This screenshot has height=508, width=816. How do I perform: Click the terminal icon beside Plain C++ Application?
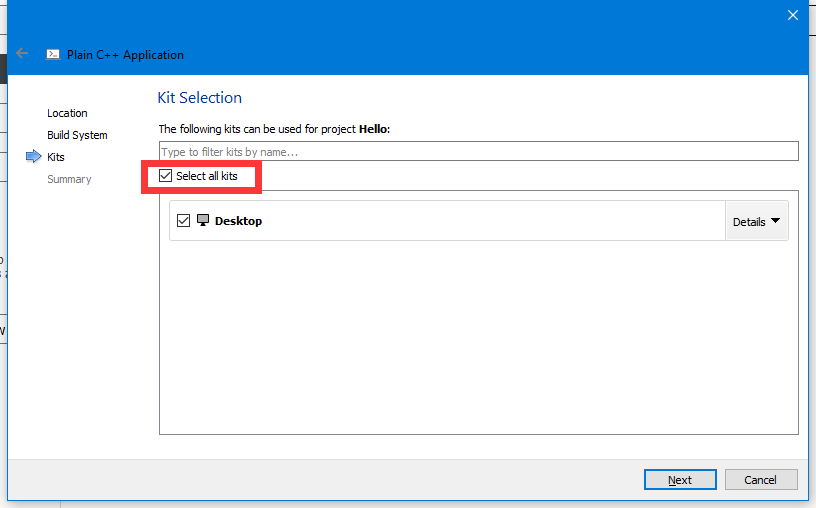coord(53,55)
